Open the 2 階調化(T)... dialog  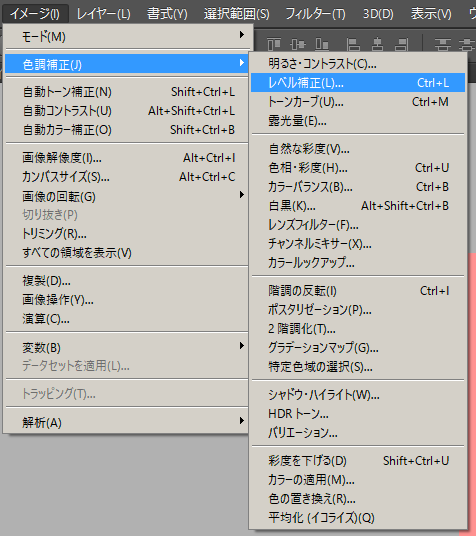coord(358,329)
